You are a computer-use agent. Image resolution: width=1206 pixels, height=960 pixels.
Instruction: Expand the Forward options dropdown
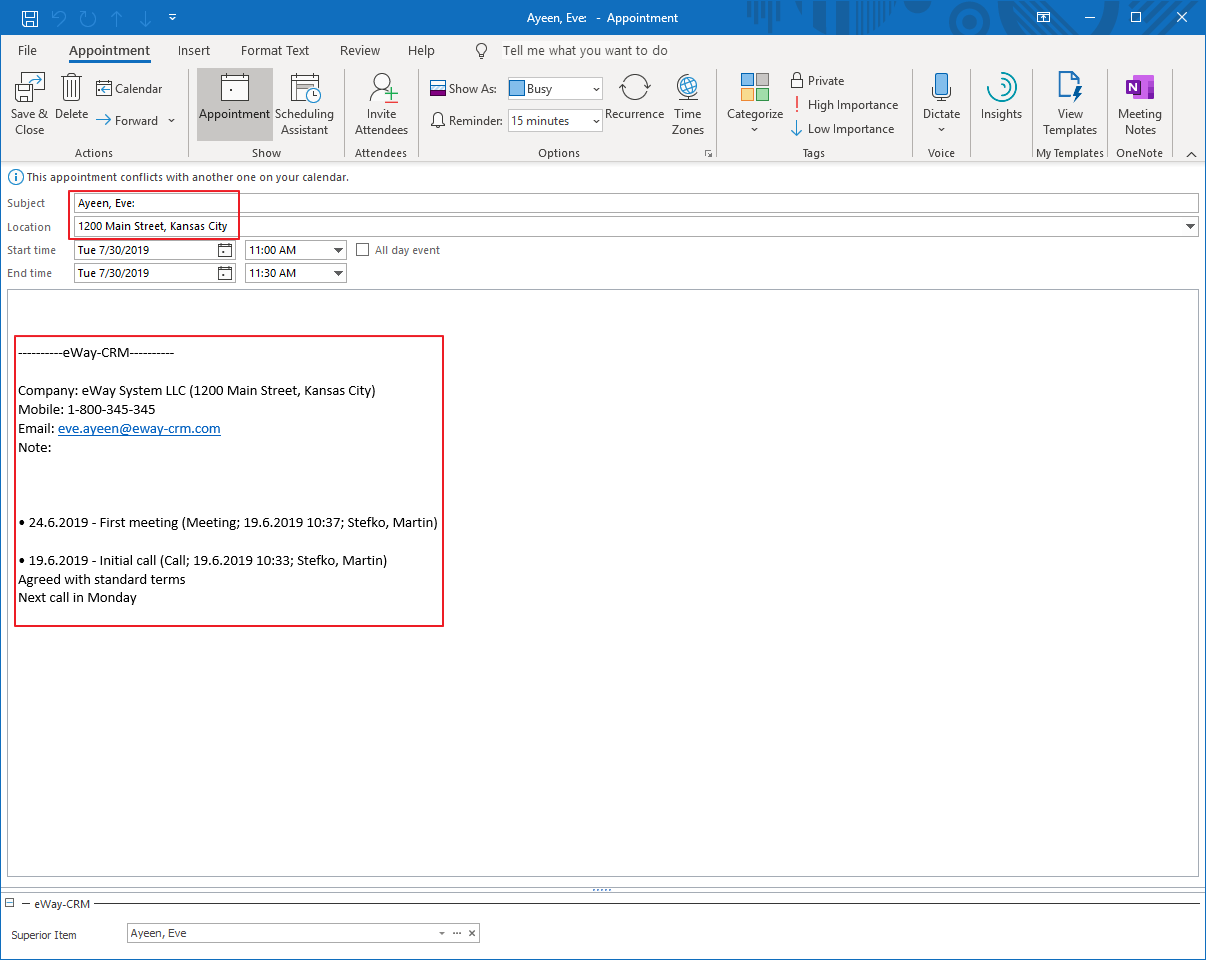[x=171, y=120]
